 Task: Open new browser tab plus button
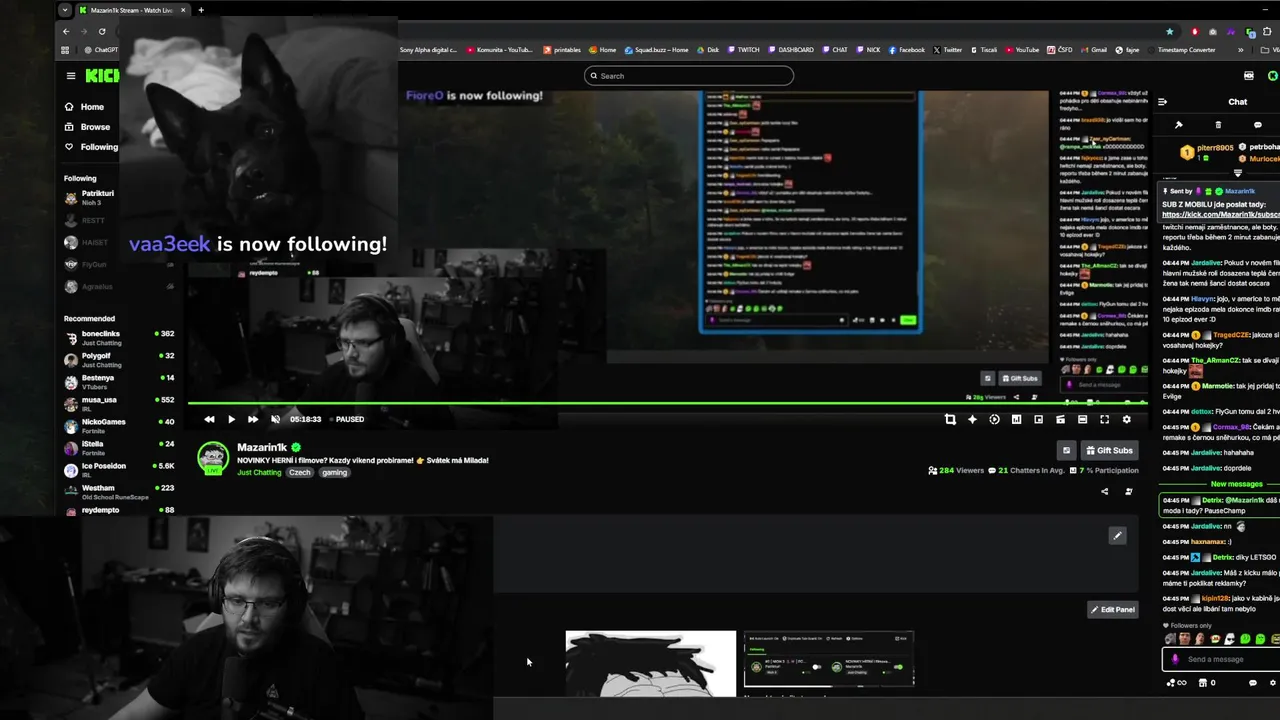[200, 10]
